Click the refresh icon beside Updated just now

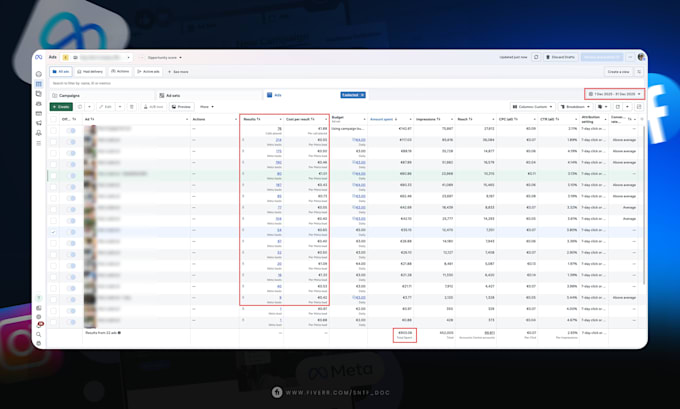coord(536,57)
